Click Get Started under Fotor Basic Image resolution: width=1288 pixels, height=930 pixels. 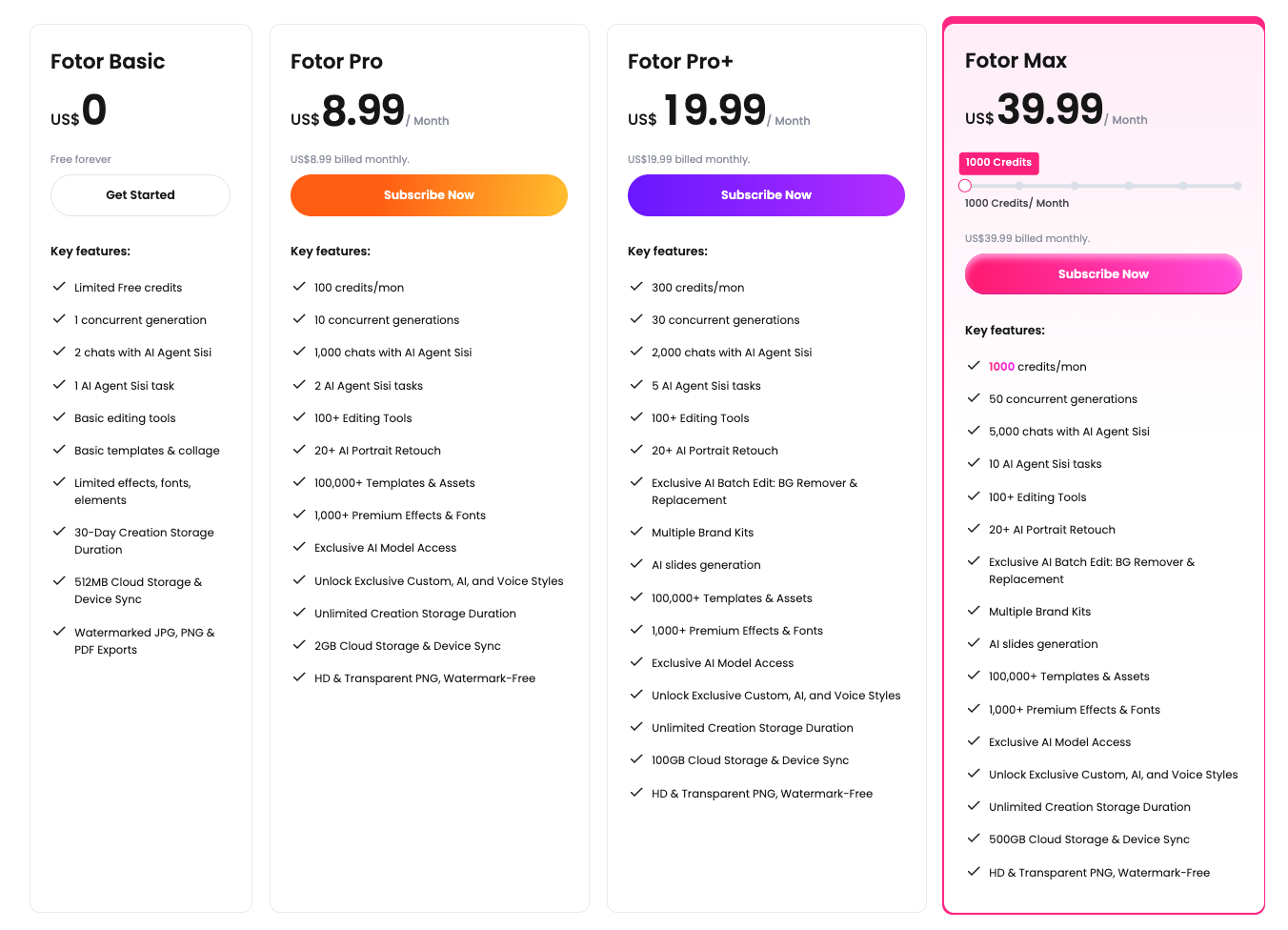140,195
